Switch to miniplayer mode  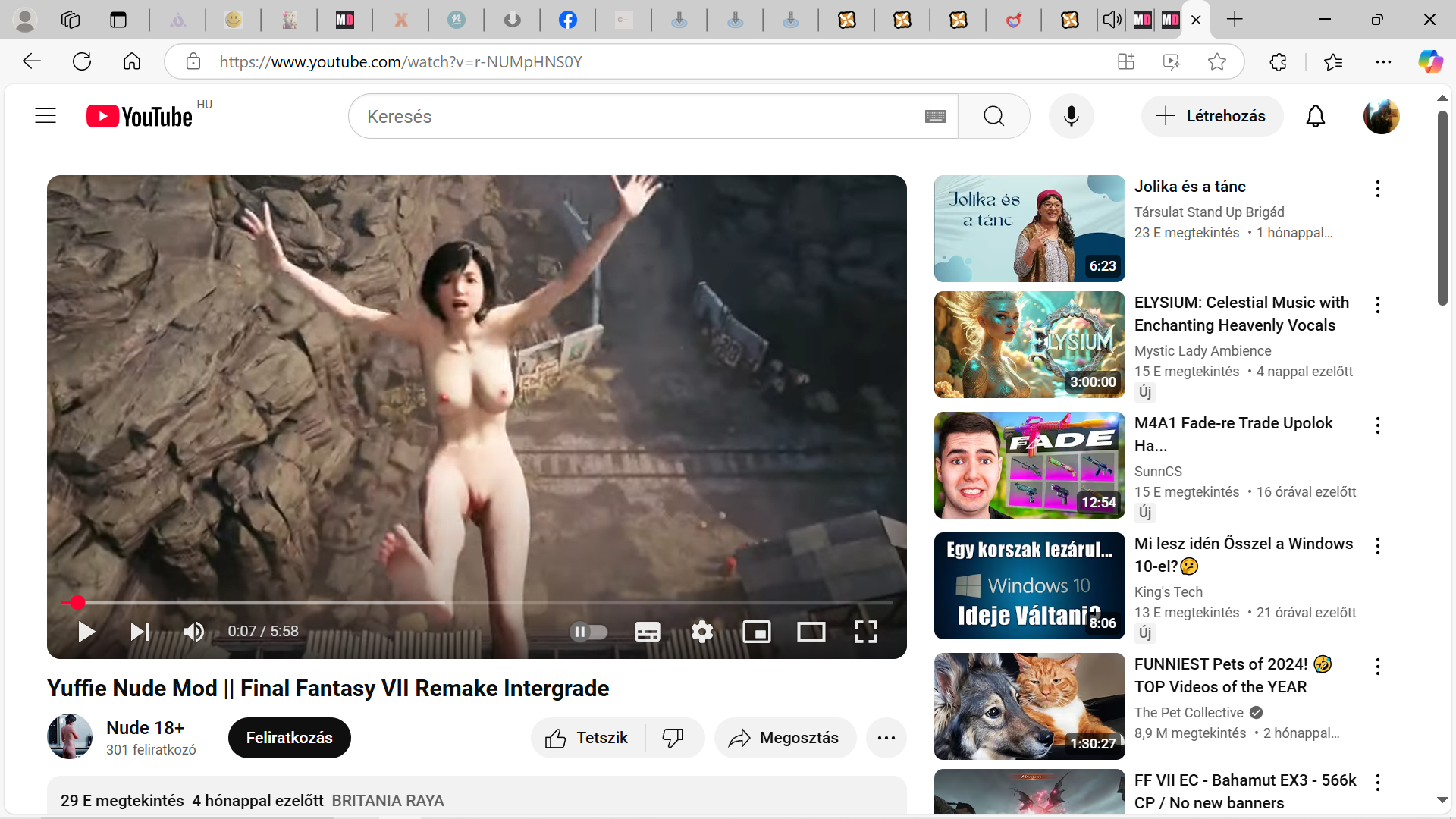pos(757,632)
